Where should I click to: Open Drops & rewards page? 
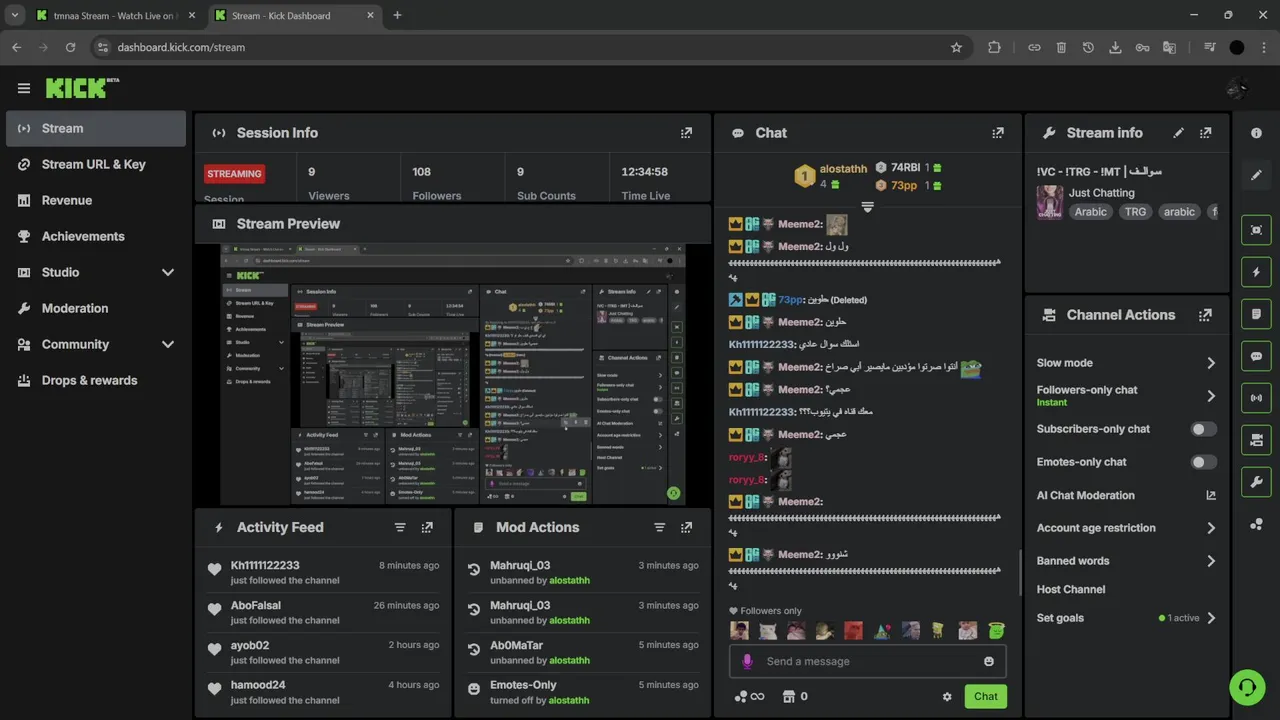(96, 380)
